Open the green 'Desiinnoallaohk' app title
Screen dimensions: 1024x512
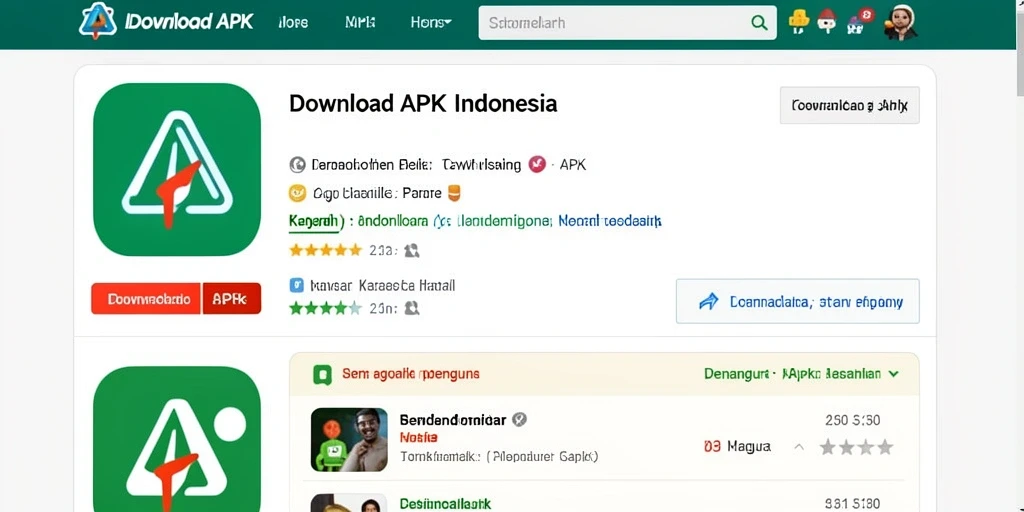[445, 504]
